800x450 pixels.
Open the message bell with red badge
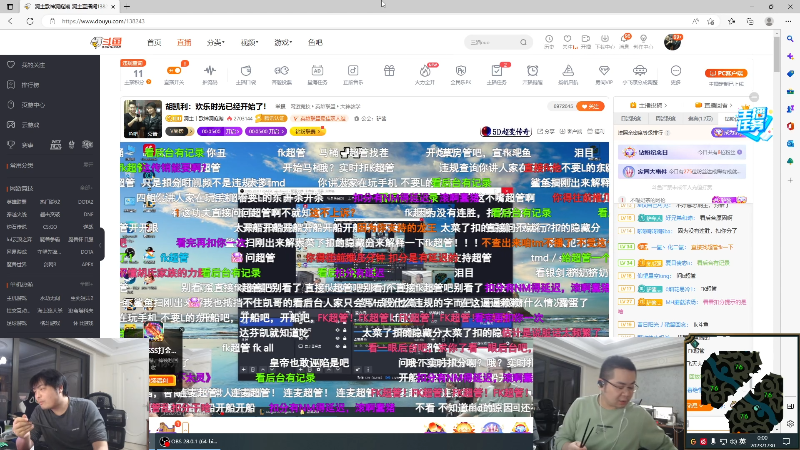624,39
